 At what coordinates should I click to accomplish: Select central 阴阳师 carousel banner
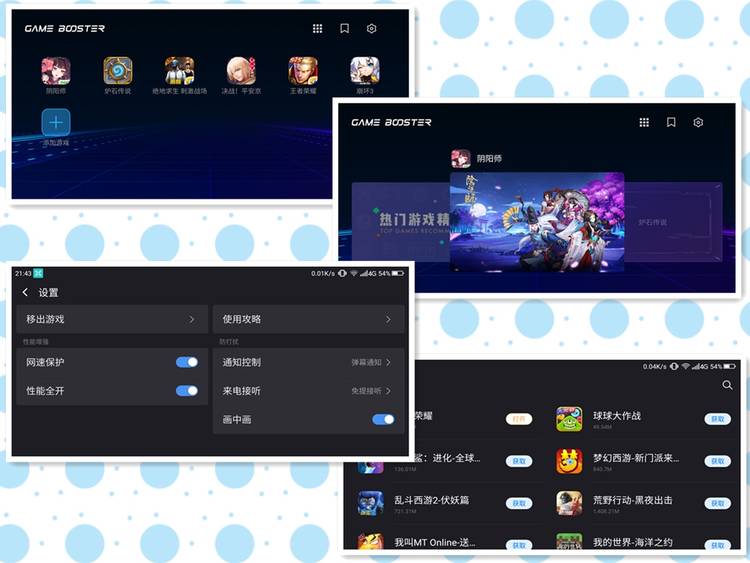click(x=537, y=222)
